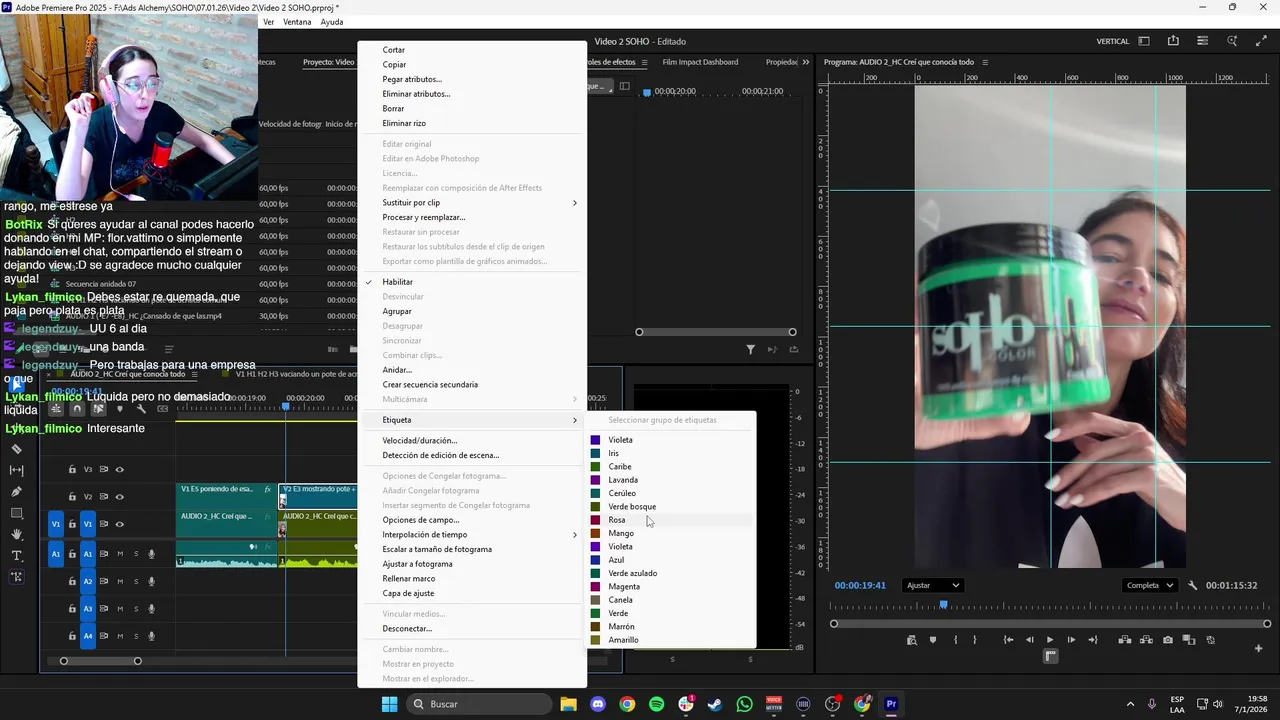Click the Quick Export share icon
The image size is (1280, 720).
(1173, 41)
